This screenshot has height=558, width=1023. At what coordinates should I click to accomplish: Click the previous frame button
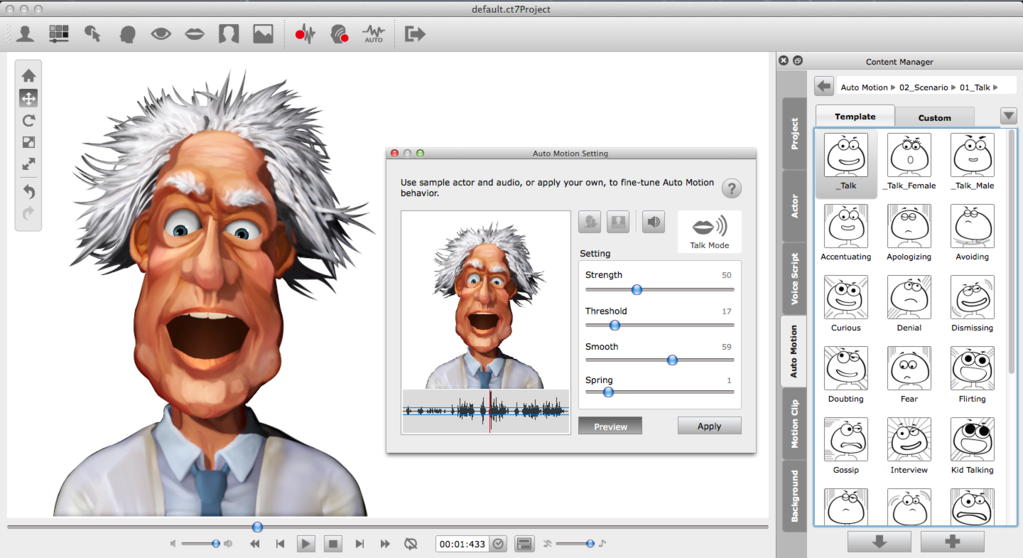tap(280, 544)
